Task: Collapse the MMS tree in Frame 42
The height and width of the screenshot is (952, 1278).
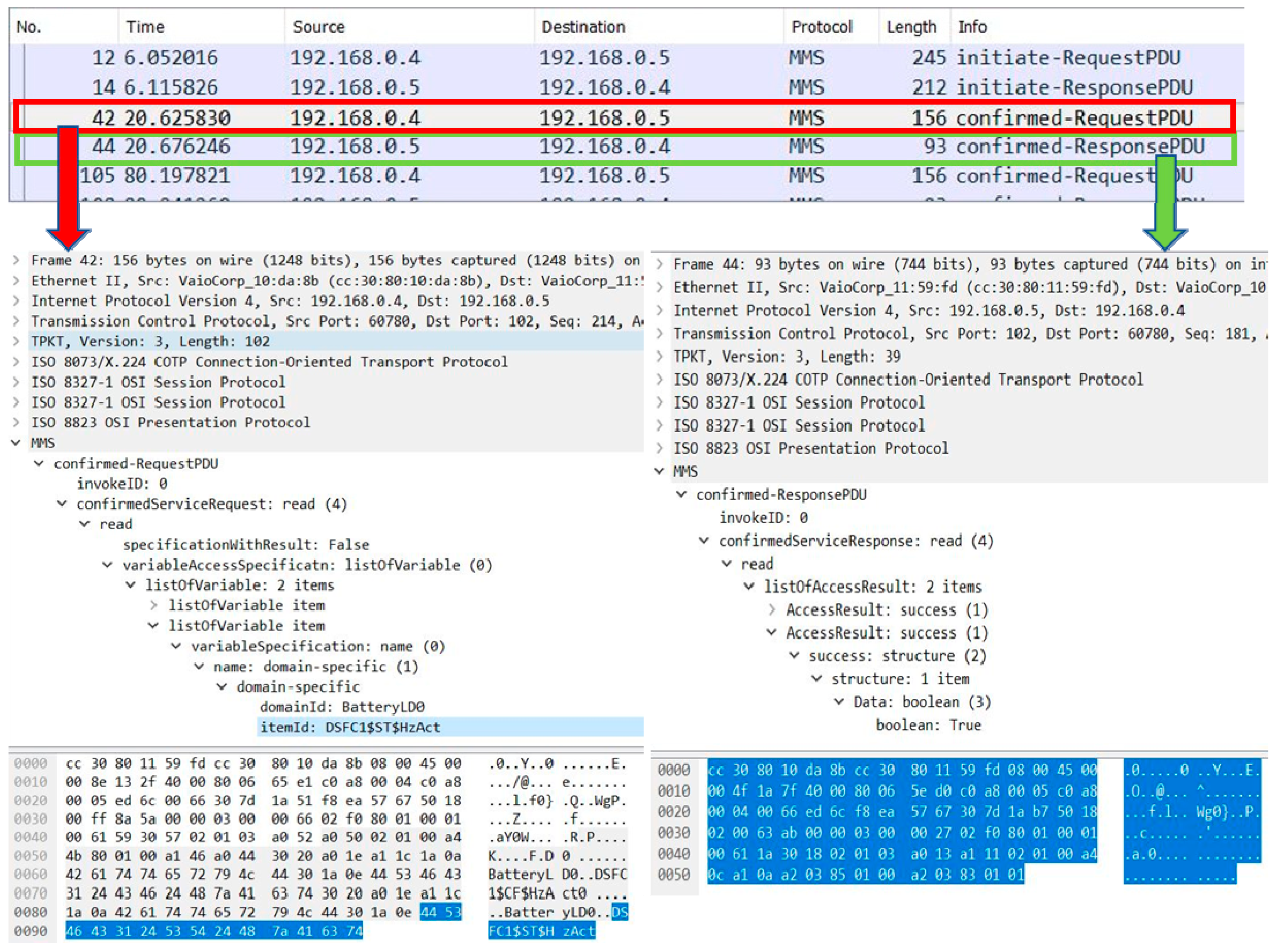Action: click(17, 443)
